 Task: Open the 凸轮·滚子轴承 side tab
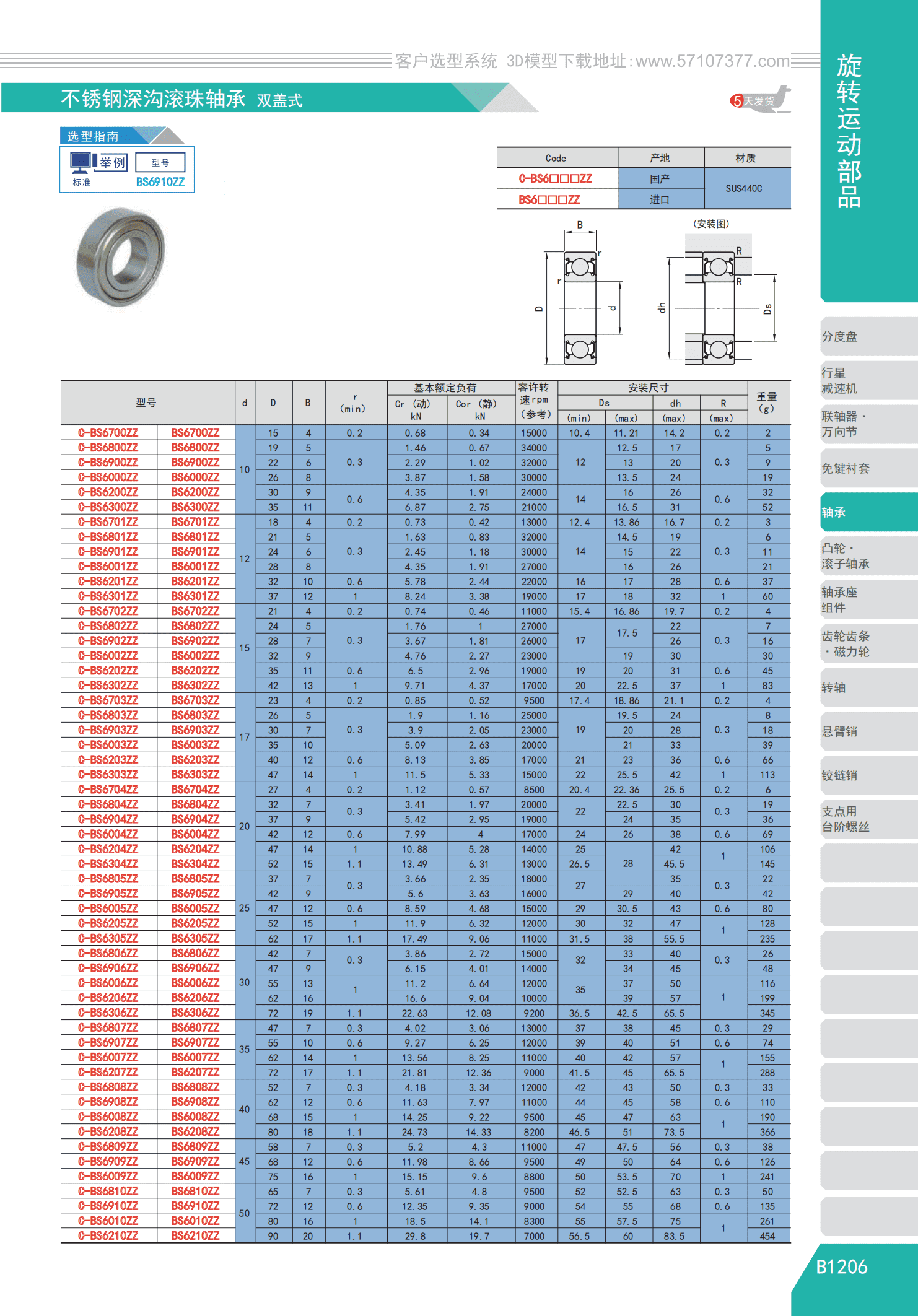869,556
